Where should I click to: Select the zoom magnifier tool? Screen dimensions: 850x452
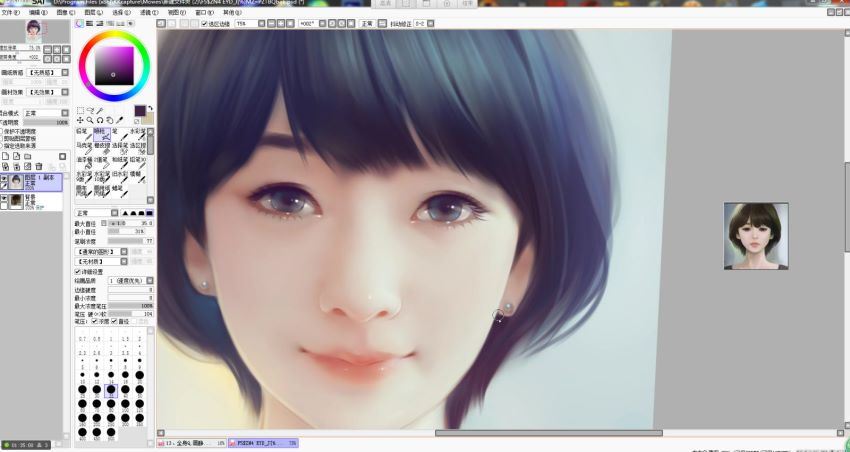[90, 120]
